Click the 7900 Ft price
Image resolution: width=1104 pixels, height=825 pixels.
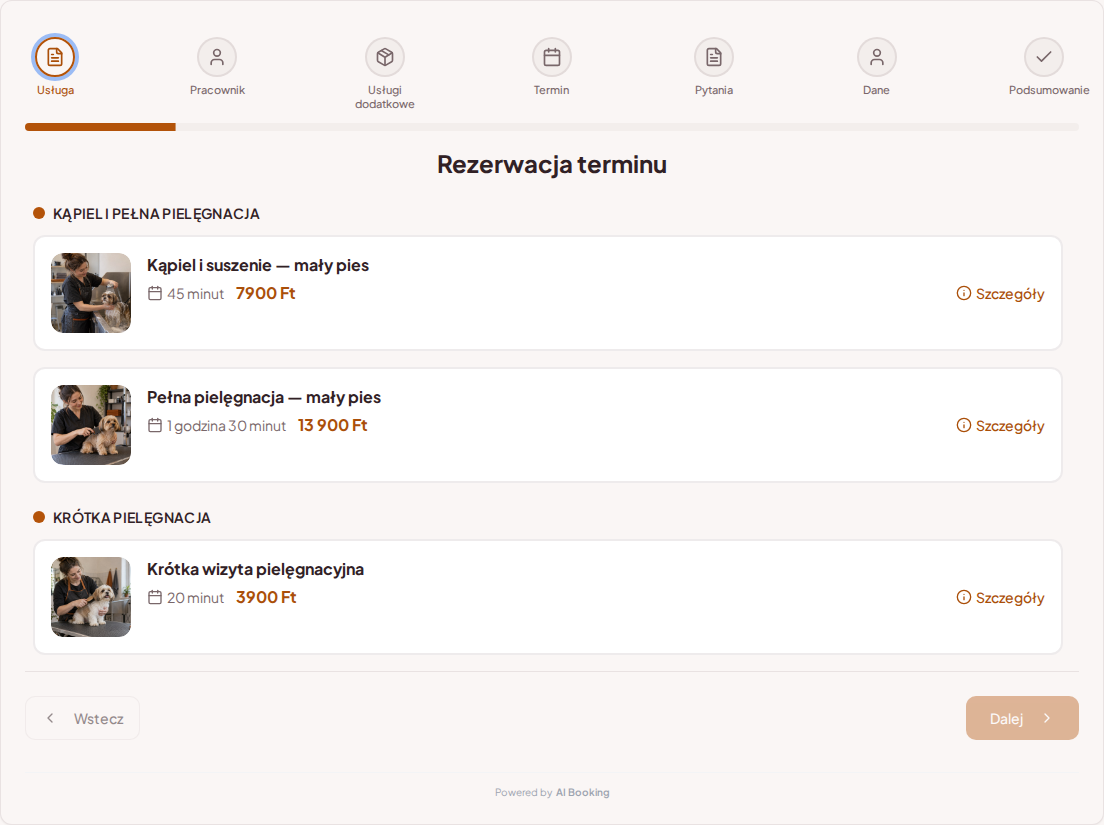(x=265, y=294)
